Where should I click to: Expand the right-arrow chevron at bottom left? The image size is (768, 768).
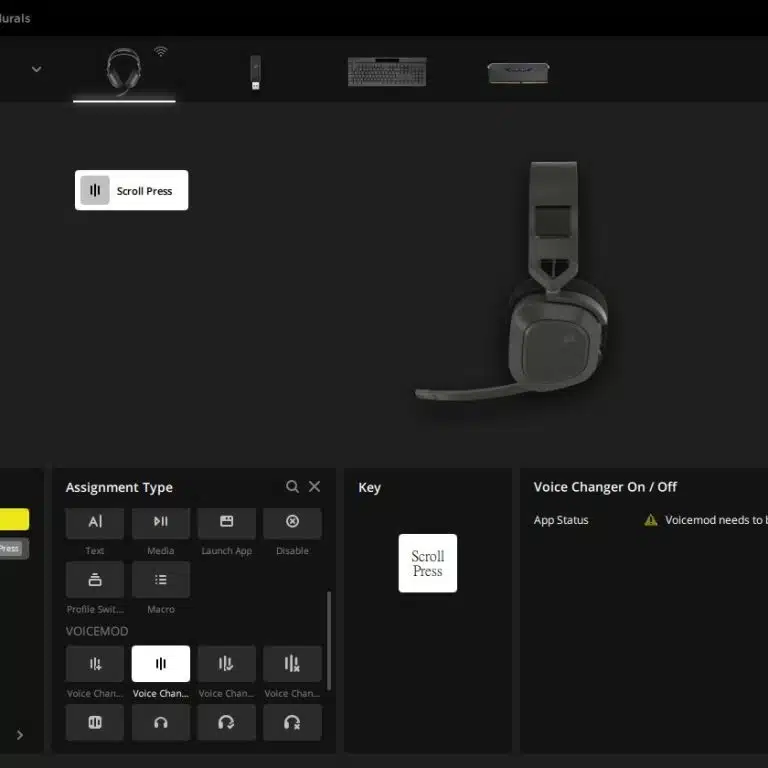point(20,735)
